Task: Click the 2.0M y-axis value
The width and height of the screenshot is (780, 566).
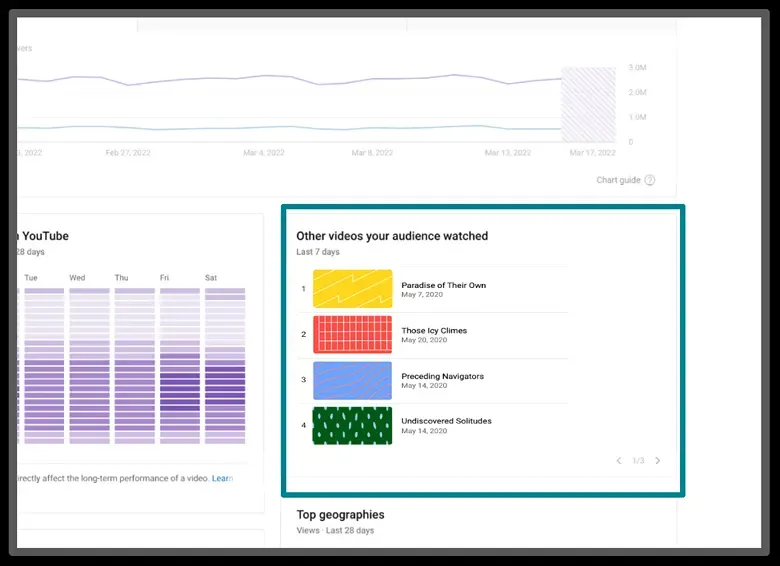Action: 637,92
